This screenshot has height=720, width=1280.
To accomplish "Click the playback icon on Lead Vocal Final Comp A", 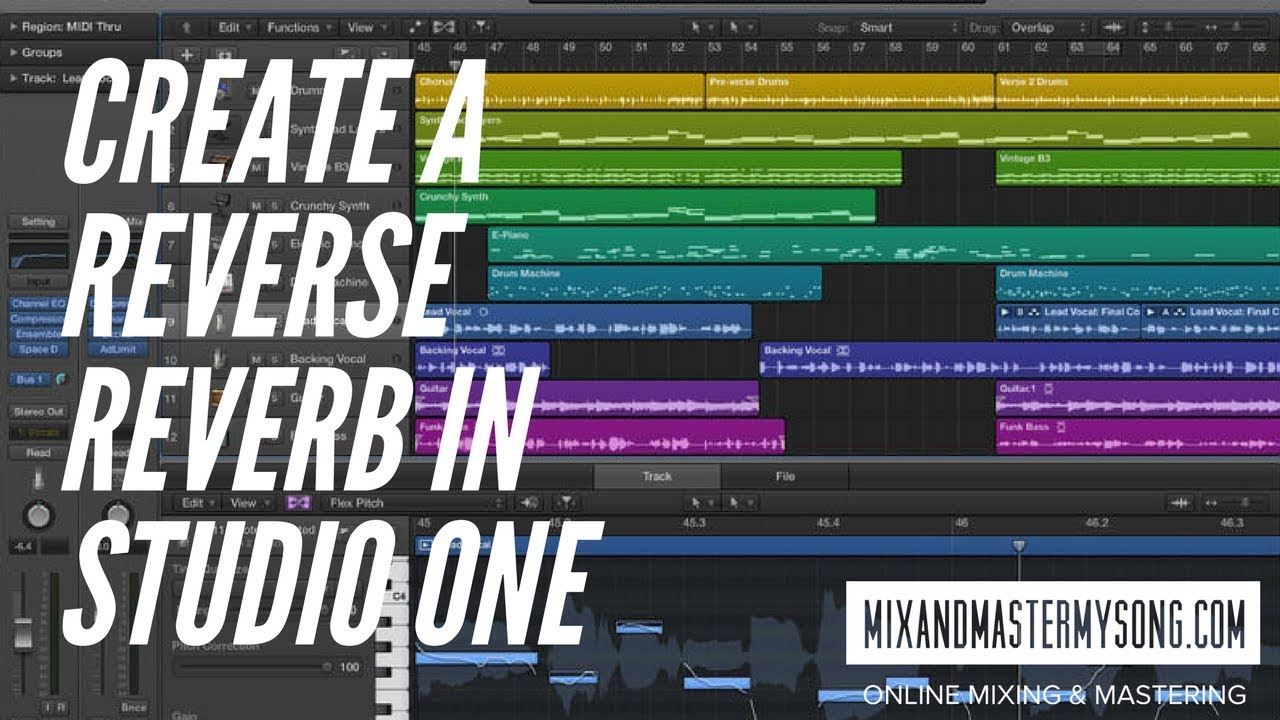I will pyautogui.click(x=1151, y=312).
